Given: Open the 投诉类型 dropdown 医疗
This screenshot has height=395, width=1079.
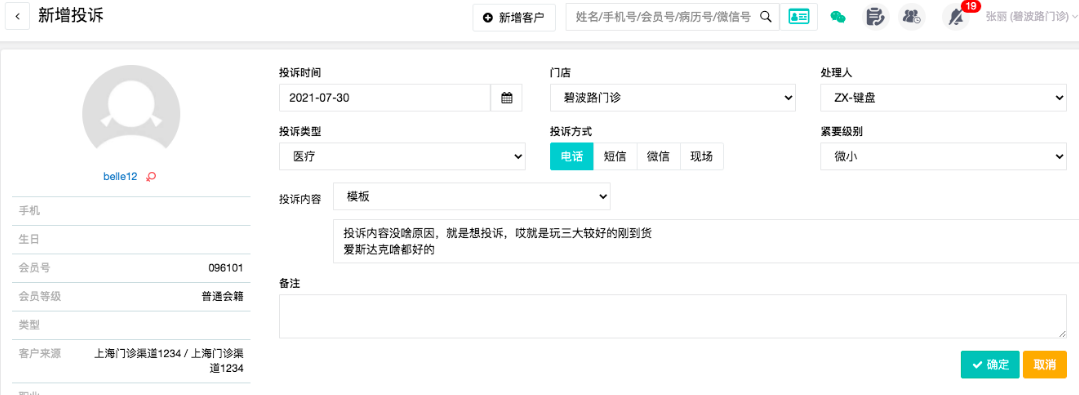Looking at the screenshot, I should pyautogui.click(x=403, y=156).
